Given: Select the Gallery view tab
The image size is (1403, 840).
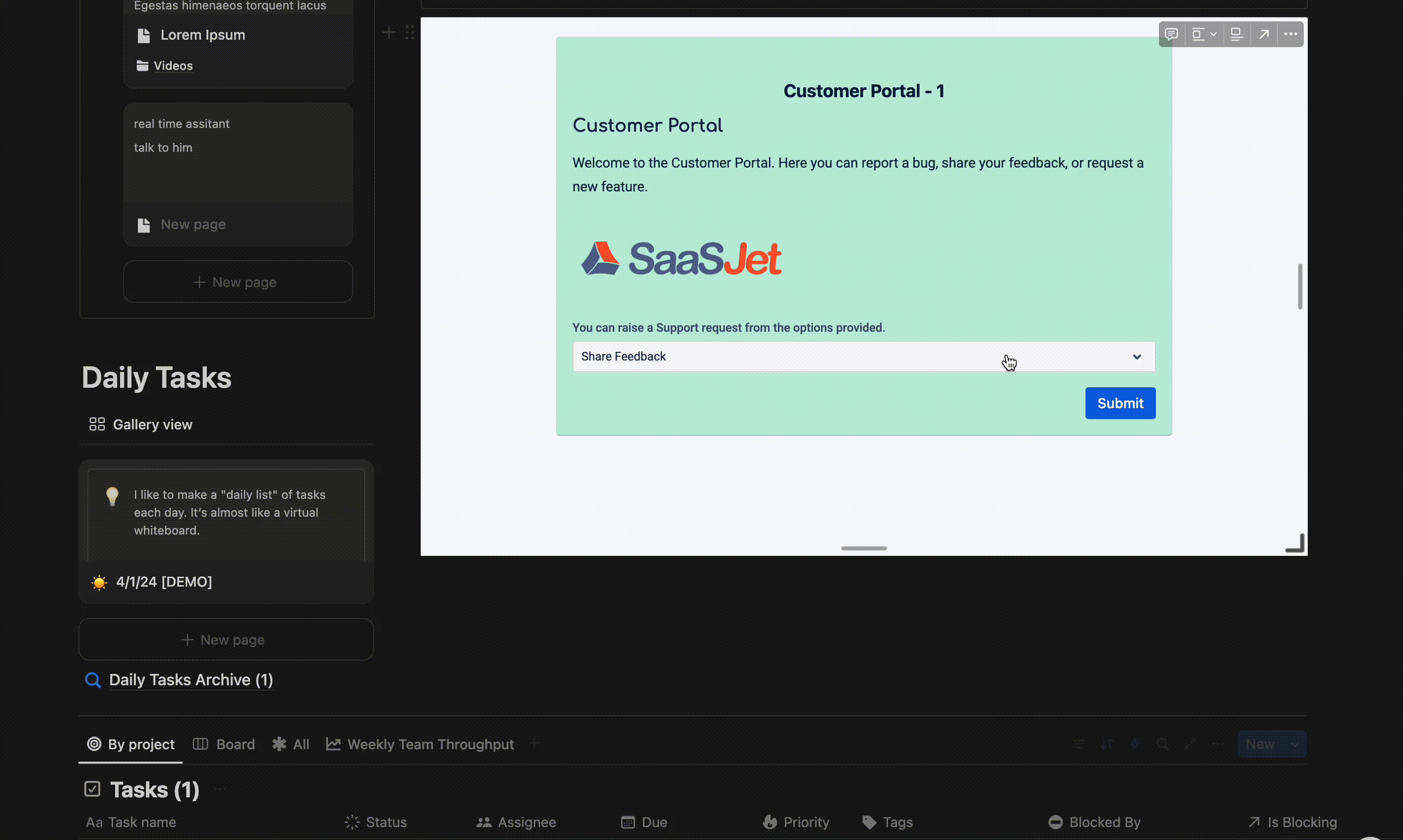Looking at the screenshot, I should click(140, 424).
